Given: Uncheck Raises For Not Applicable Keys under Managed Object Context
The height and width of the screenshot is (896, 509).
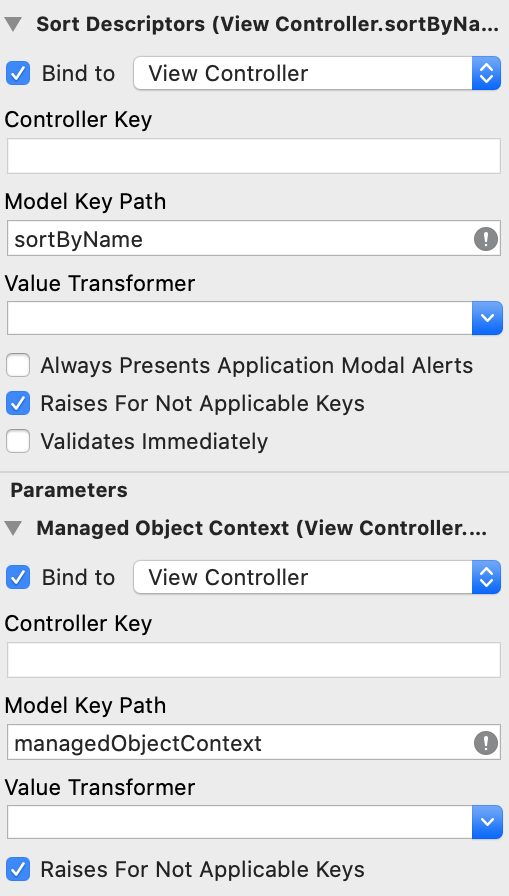Looking at the screenshot, I should tap(18, 870).
